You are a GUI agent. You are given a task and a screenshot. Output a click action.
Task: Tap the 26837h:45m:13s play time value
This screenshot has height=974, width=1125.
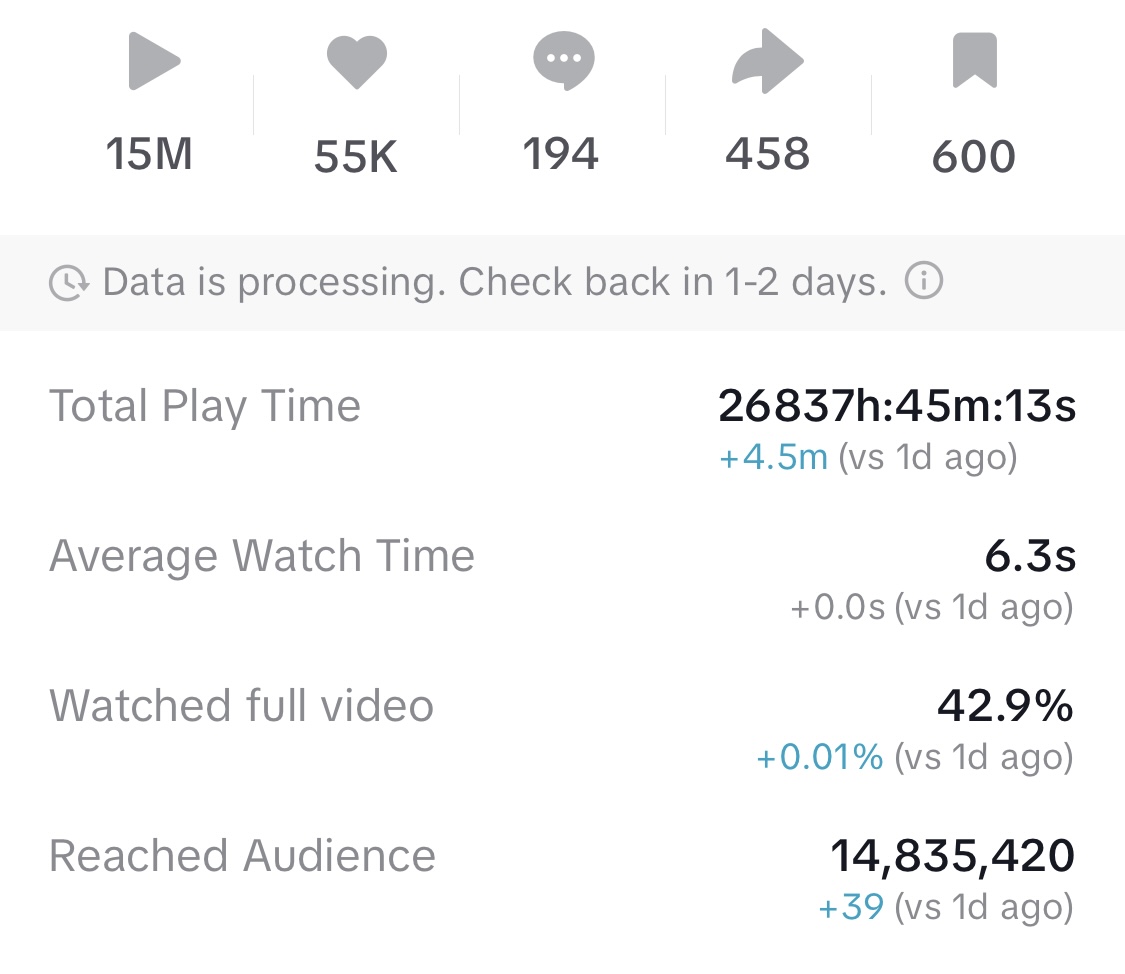897,406
